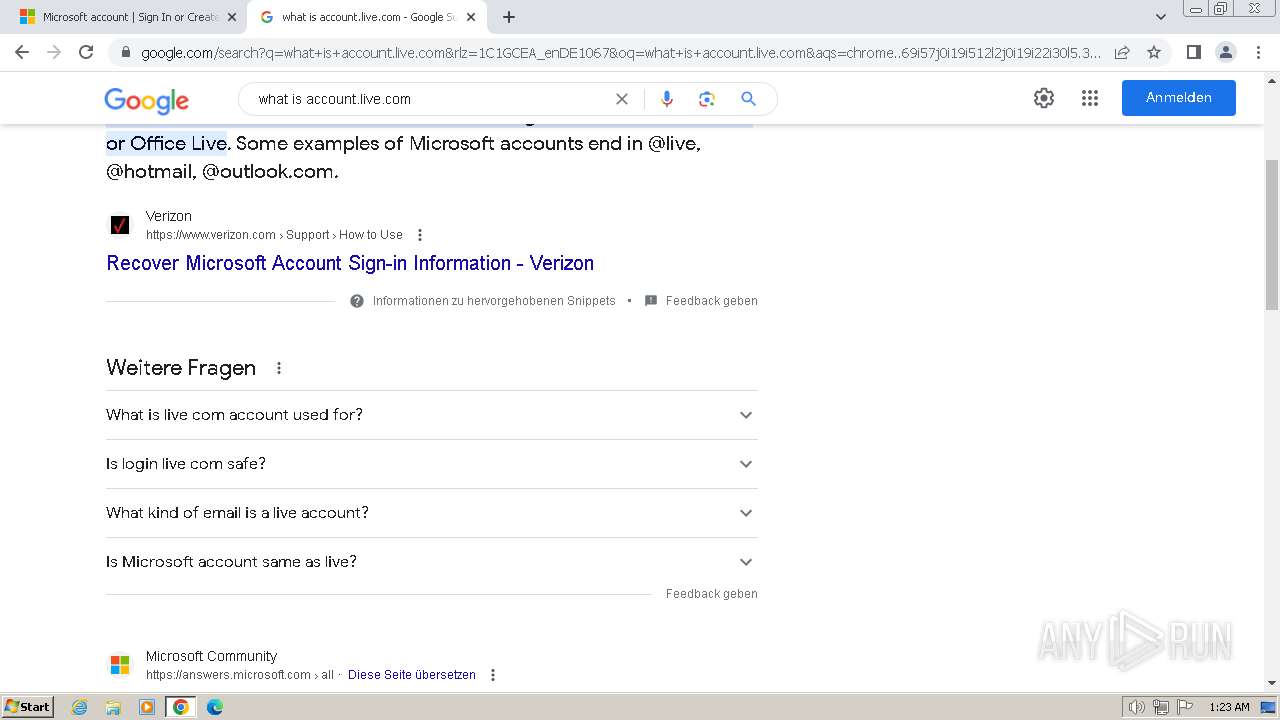Expand 'What is live com account used for?'
The height and width of the screenshot is (720, 1280).
click(x=432, y=415)
